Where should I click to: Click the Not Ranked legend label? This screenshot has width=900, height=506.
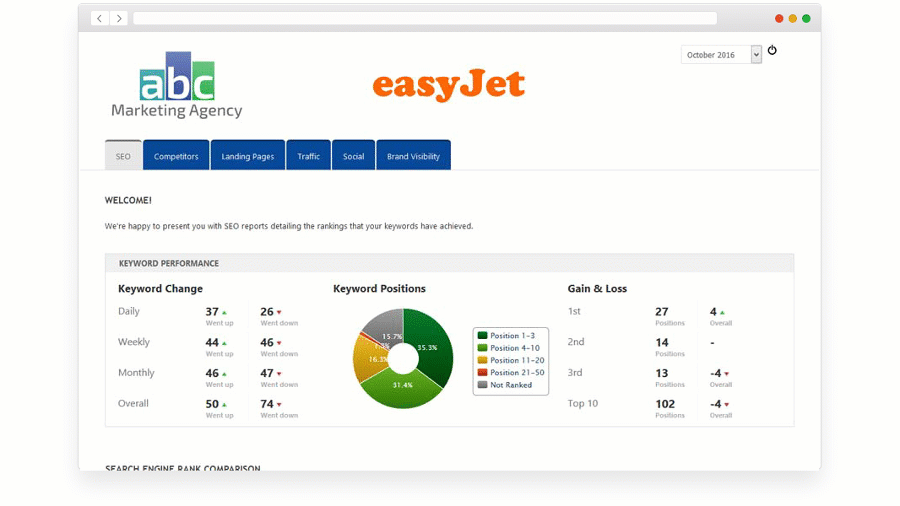511,385
